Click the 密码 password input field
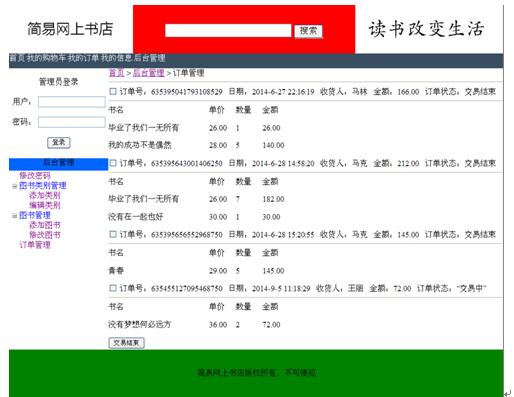514x397 pixels. point(72,122)
